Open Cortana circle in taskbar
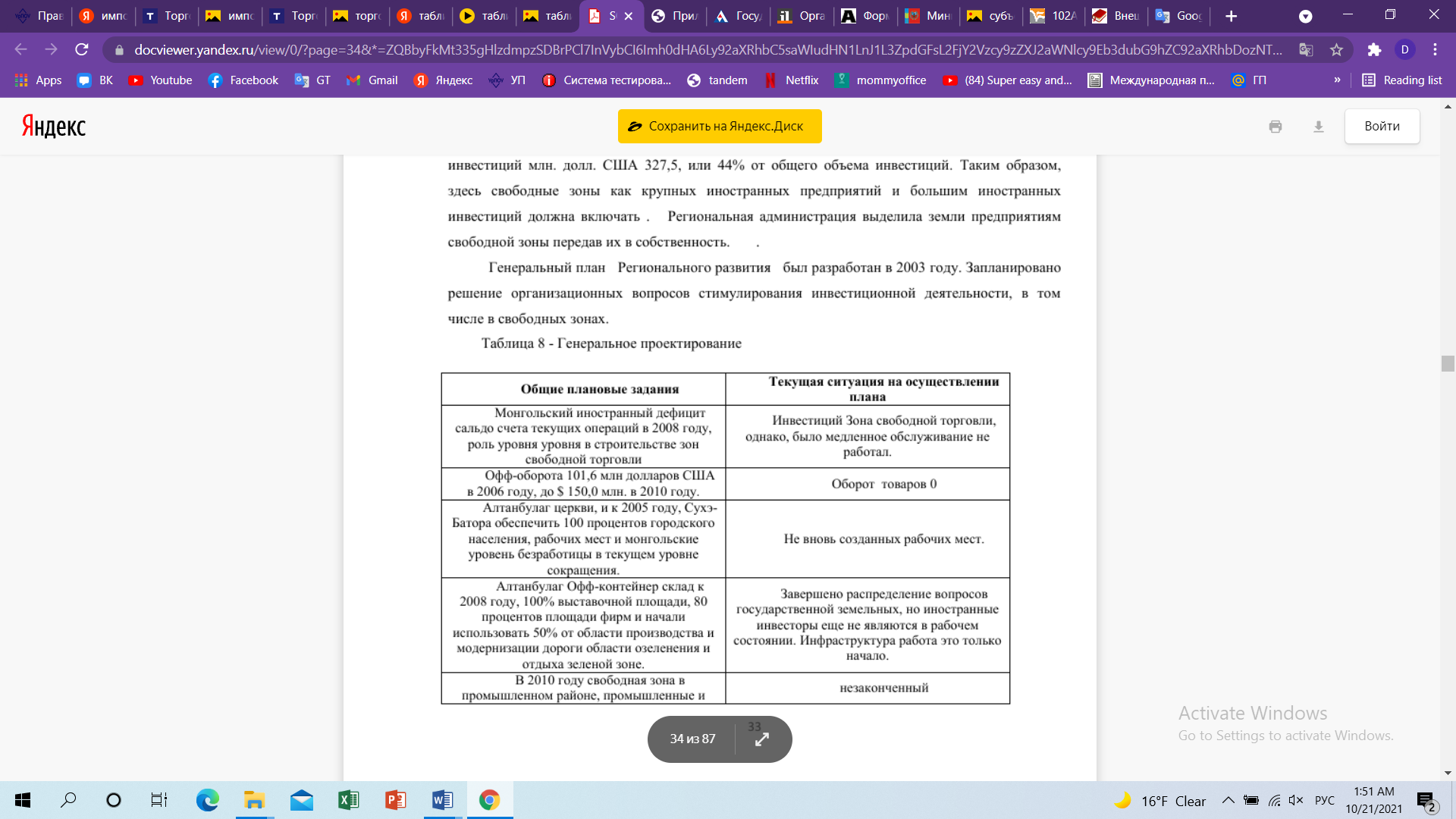The height and width of the screenshot is (819, 1456). (x=114, y=800)
